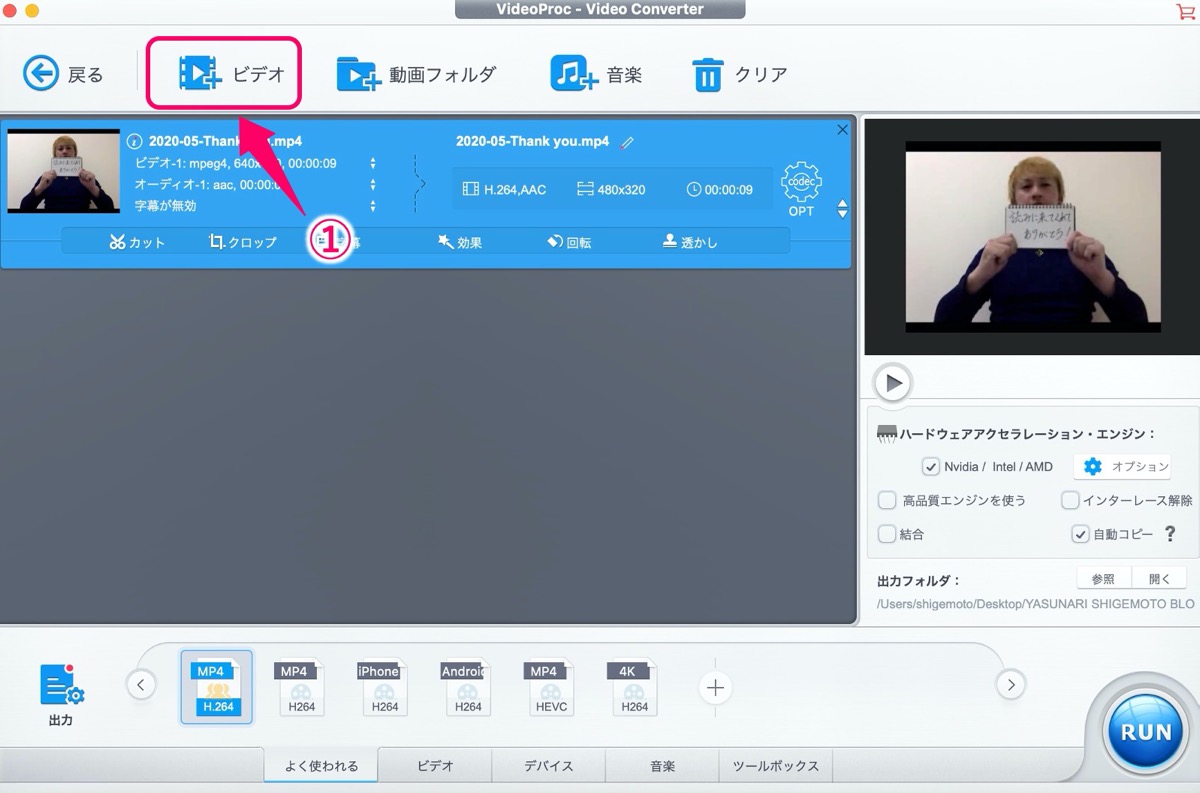Image resolution: width=1200 pixels, height=793 pixels.
Task: Add music with the 音楽 button
Action: point(597,74)
